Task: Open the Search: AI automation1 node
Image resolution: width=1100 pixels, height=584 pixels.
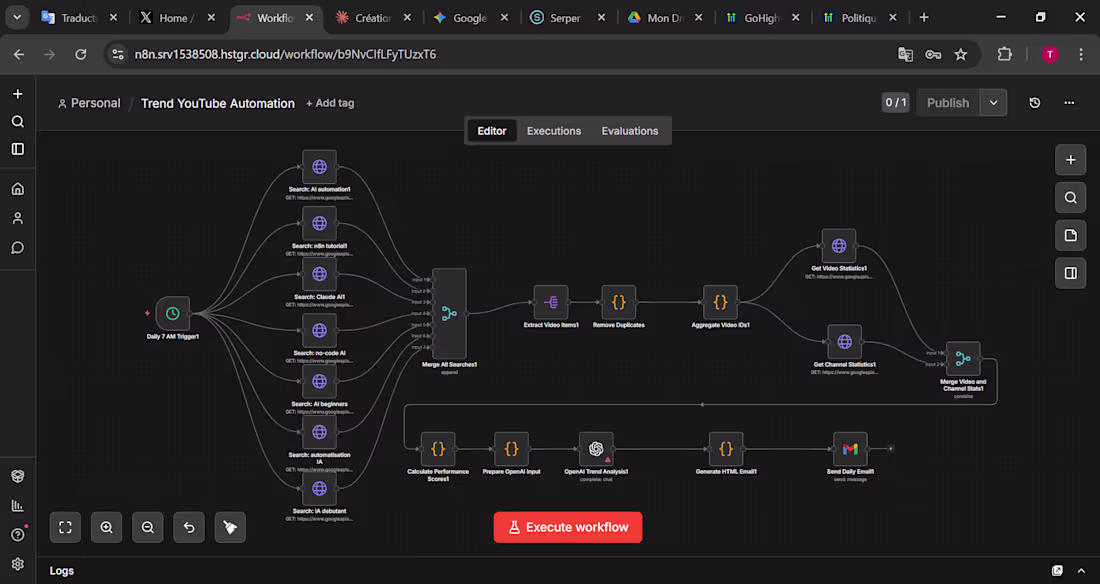Action: (x=319, y=167)
